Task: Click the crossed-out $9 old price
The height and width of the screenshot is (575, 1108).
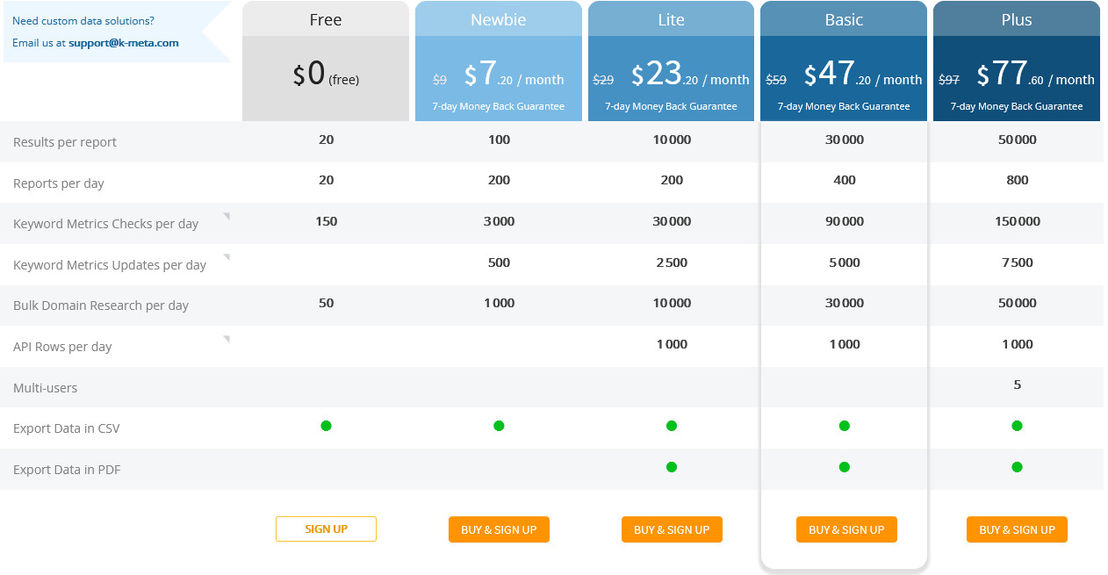Action: (x=440, y=80)
